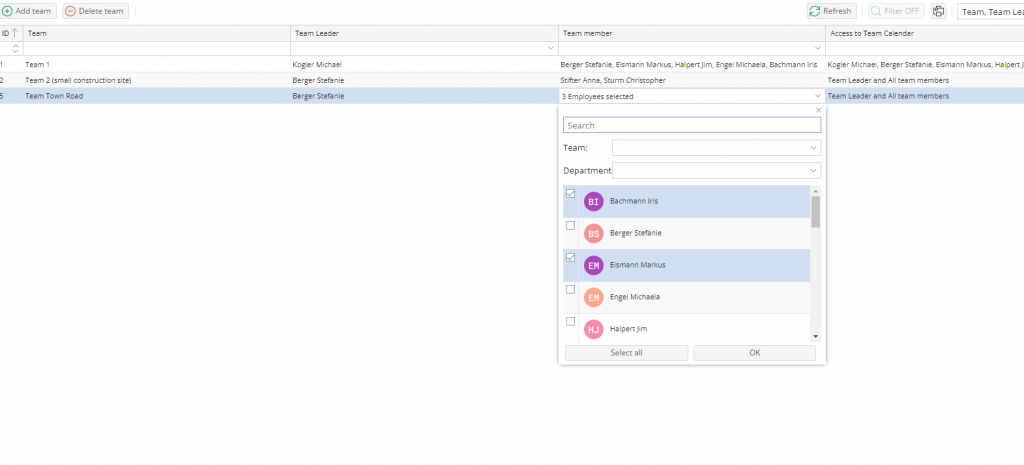
Task: Click the ID column sort arrow
Action: coord(15,33)
